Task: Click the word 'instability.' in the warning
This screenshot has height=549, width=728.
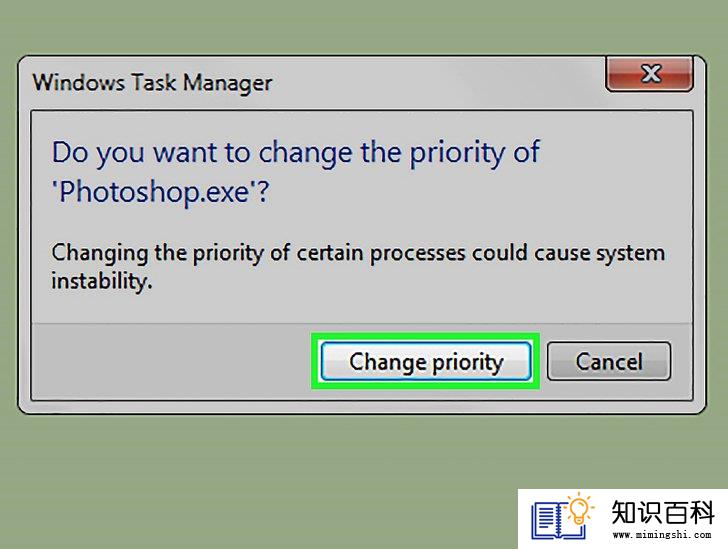Action: (x=102, y=281)
